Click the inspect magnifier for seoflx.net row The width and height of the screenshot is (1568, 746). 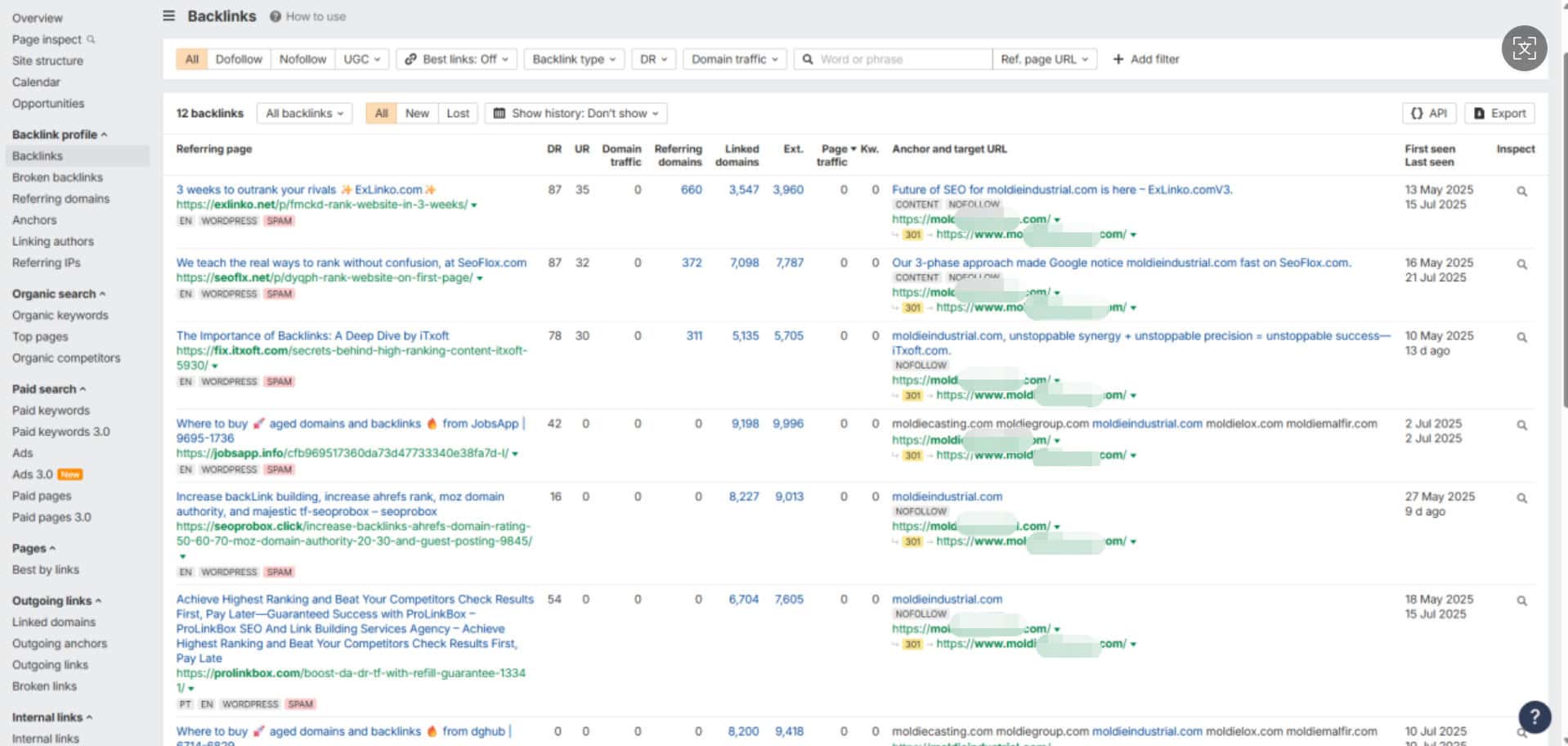[x=1521, y=264]
